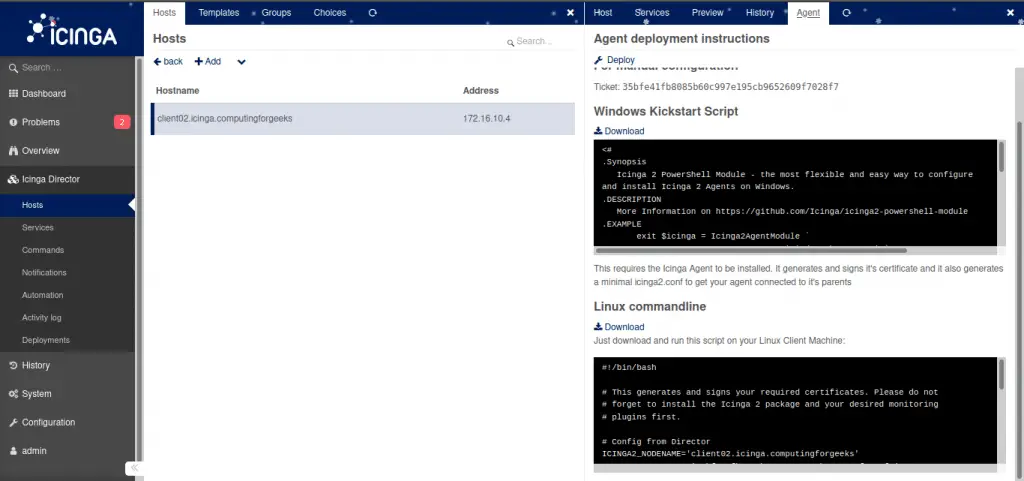Select the ticket hash text

tap(730, 87)
